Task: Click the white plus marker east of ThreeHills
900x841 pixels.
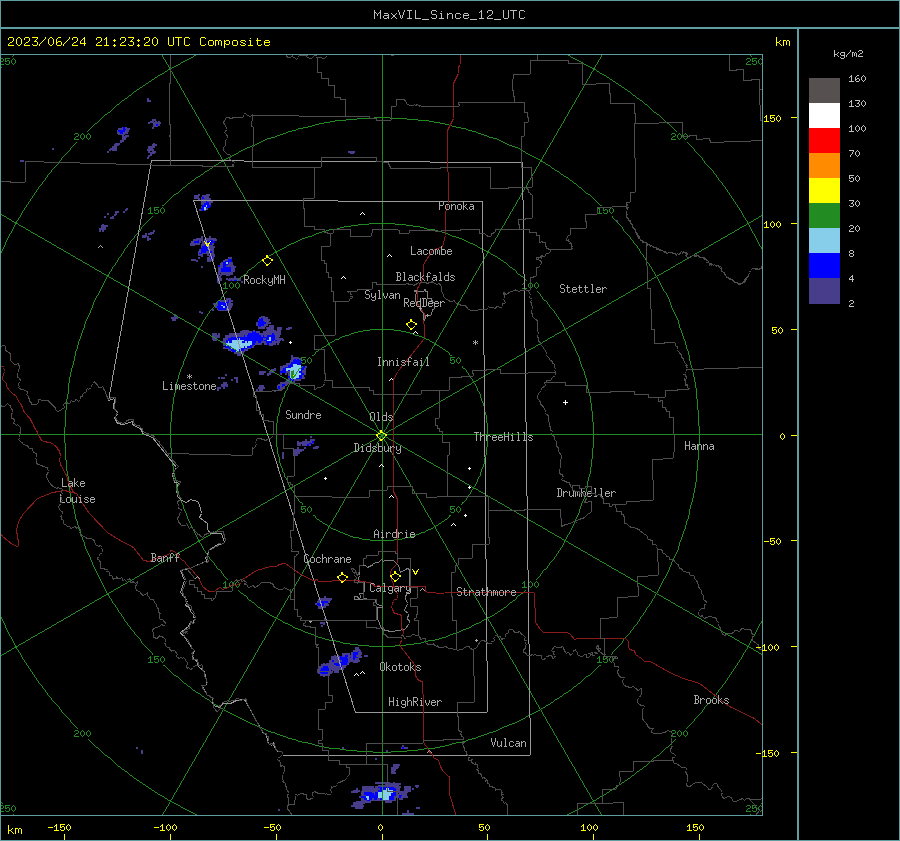Action: (x=565, y=402)
